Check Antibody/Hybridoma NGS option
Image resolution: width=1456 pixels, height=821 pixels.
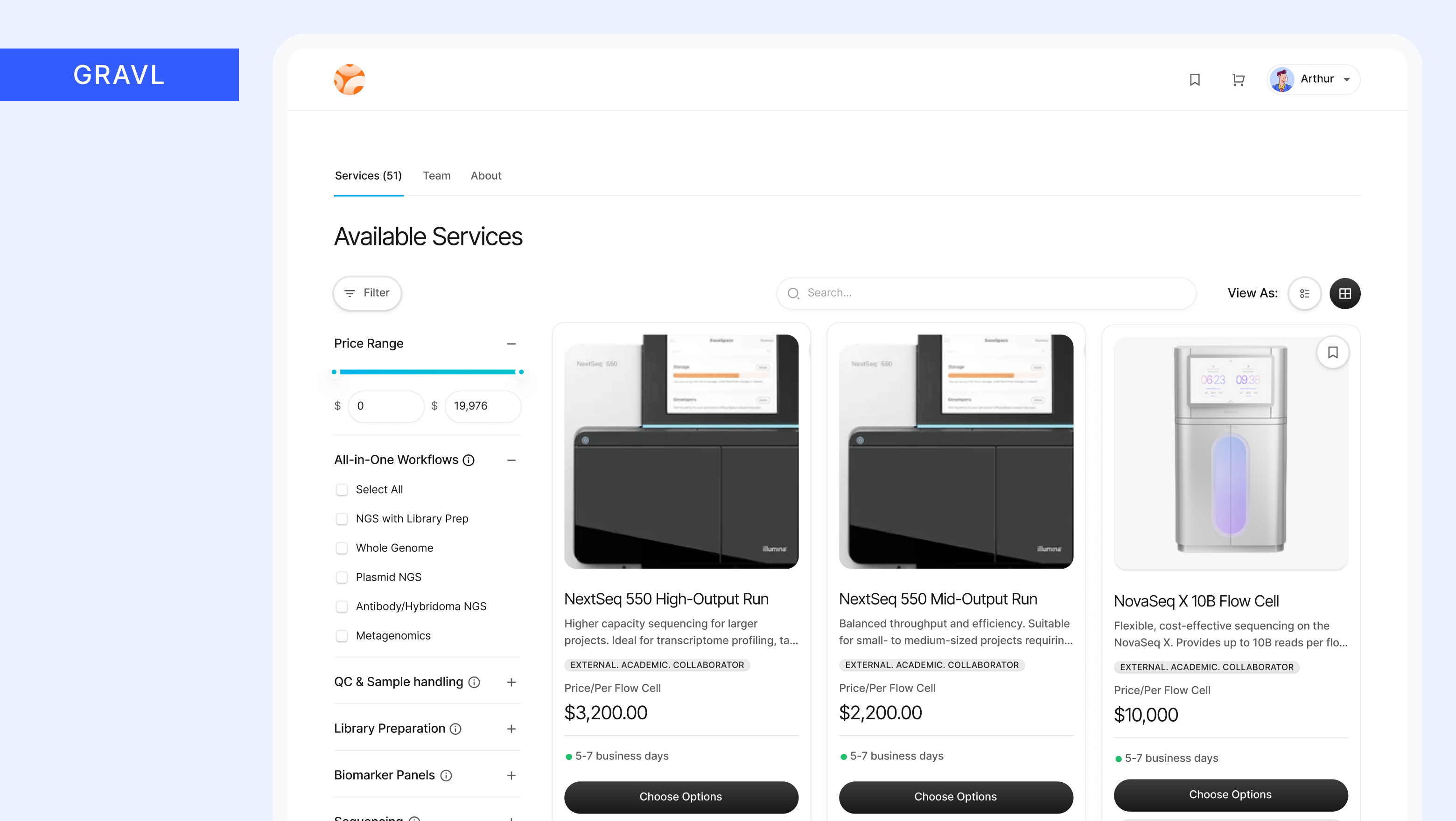[x=342, y=606]
